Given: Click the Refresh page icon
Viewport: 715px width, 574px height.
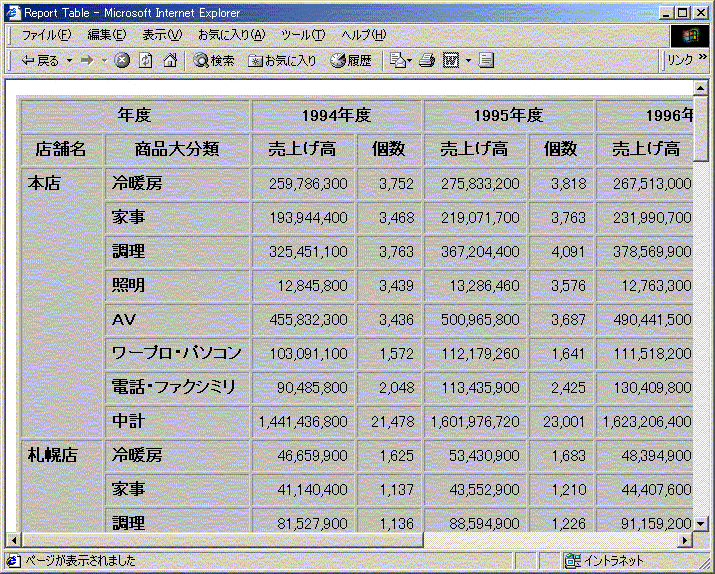Looking at the screenshot, I should [145, 60].
